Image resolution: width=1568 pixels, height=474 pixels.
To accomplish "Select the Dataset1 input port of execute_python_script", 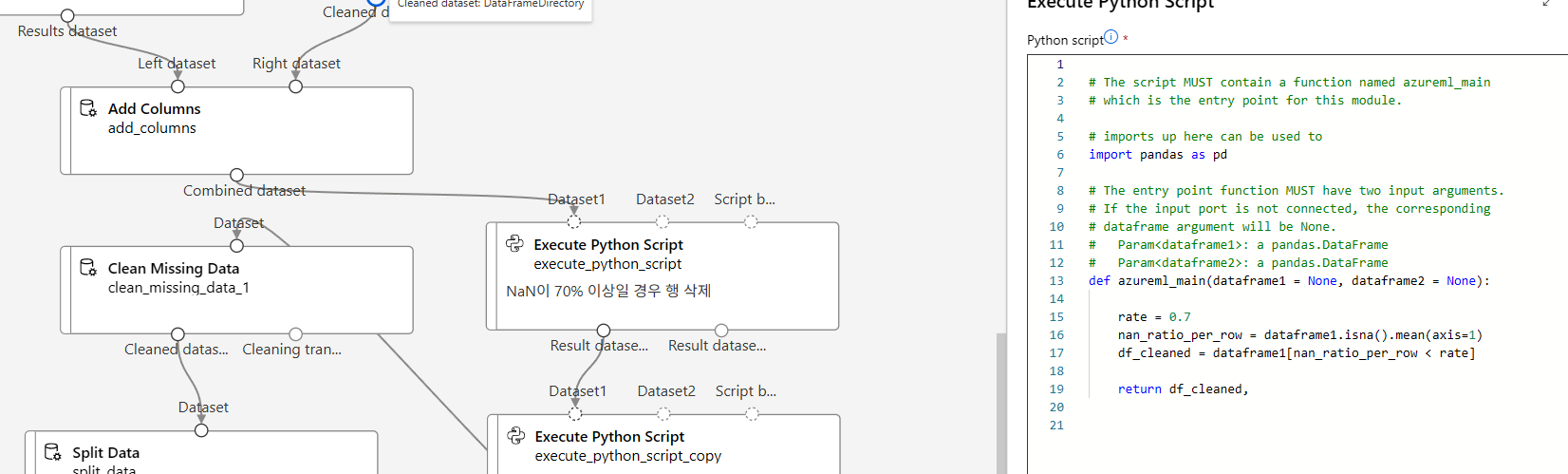I will [574, 221].
